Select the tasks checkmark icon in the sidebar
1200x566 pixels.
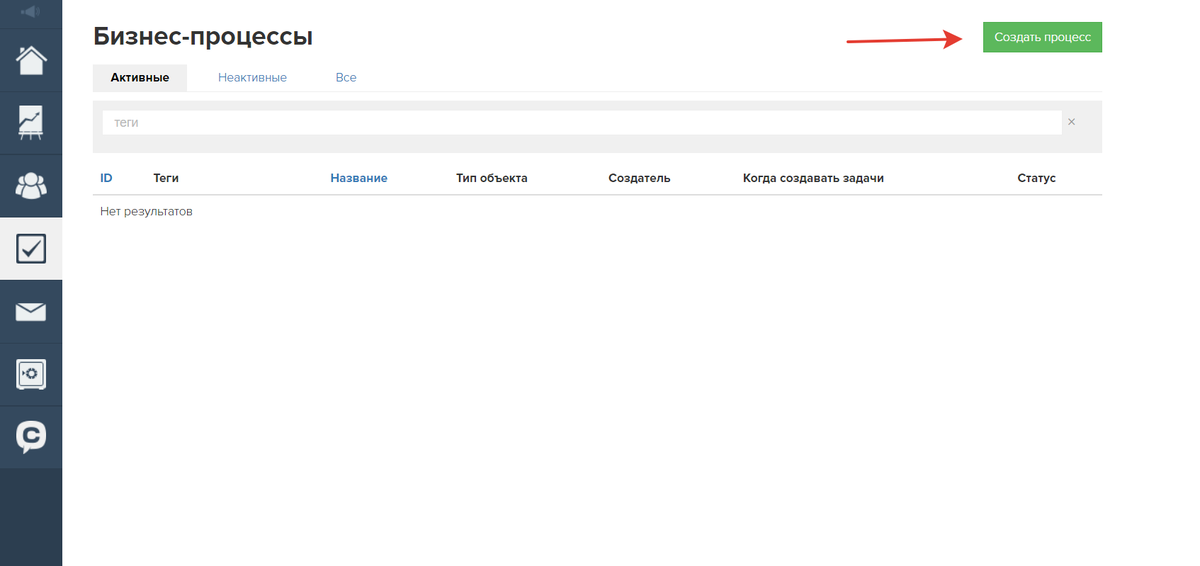click(31, 248)
